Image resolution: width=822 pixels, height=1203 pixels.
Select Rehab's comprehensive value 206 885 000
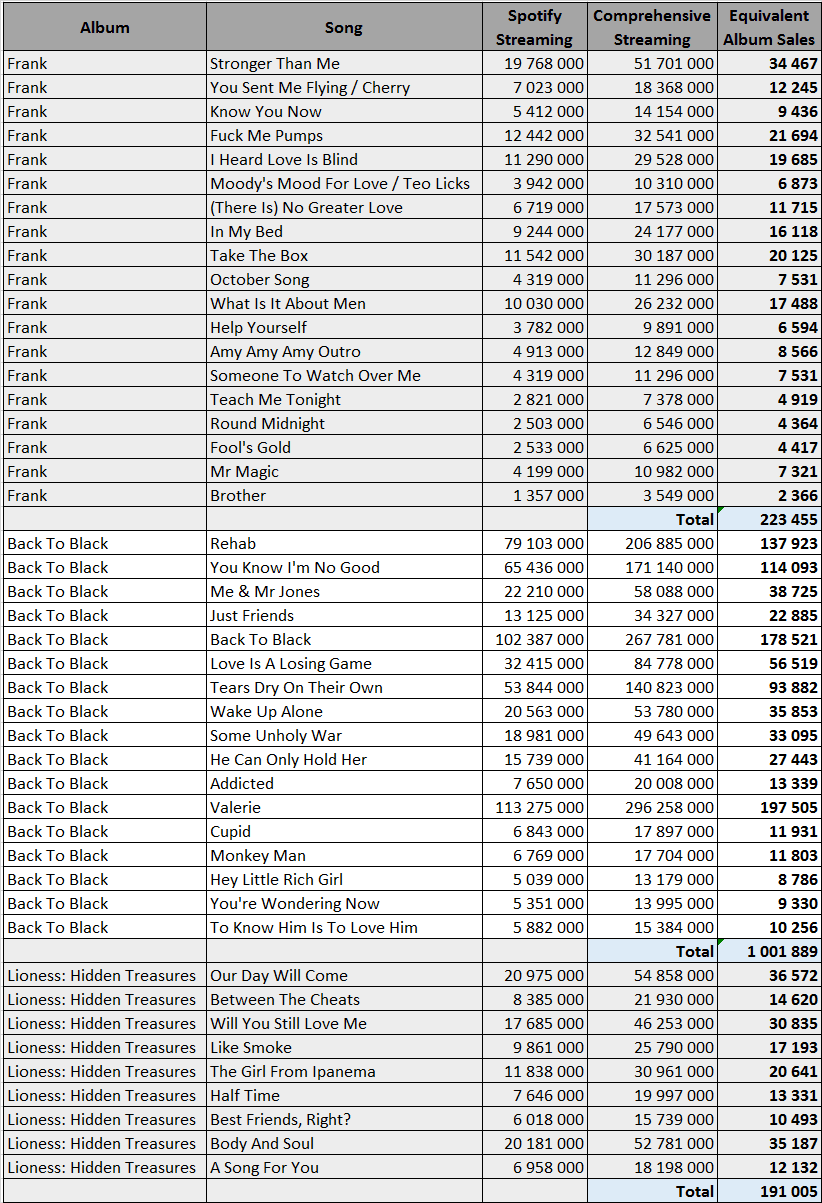(x=652, y=543)
